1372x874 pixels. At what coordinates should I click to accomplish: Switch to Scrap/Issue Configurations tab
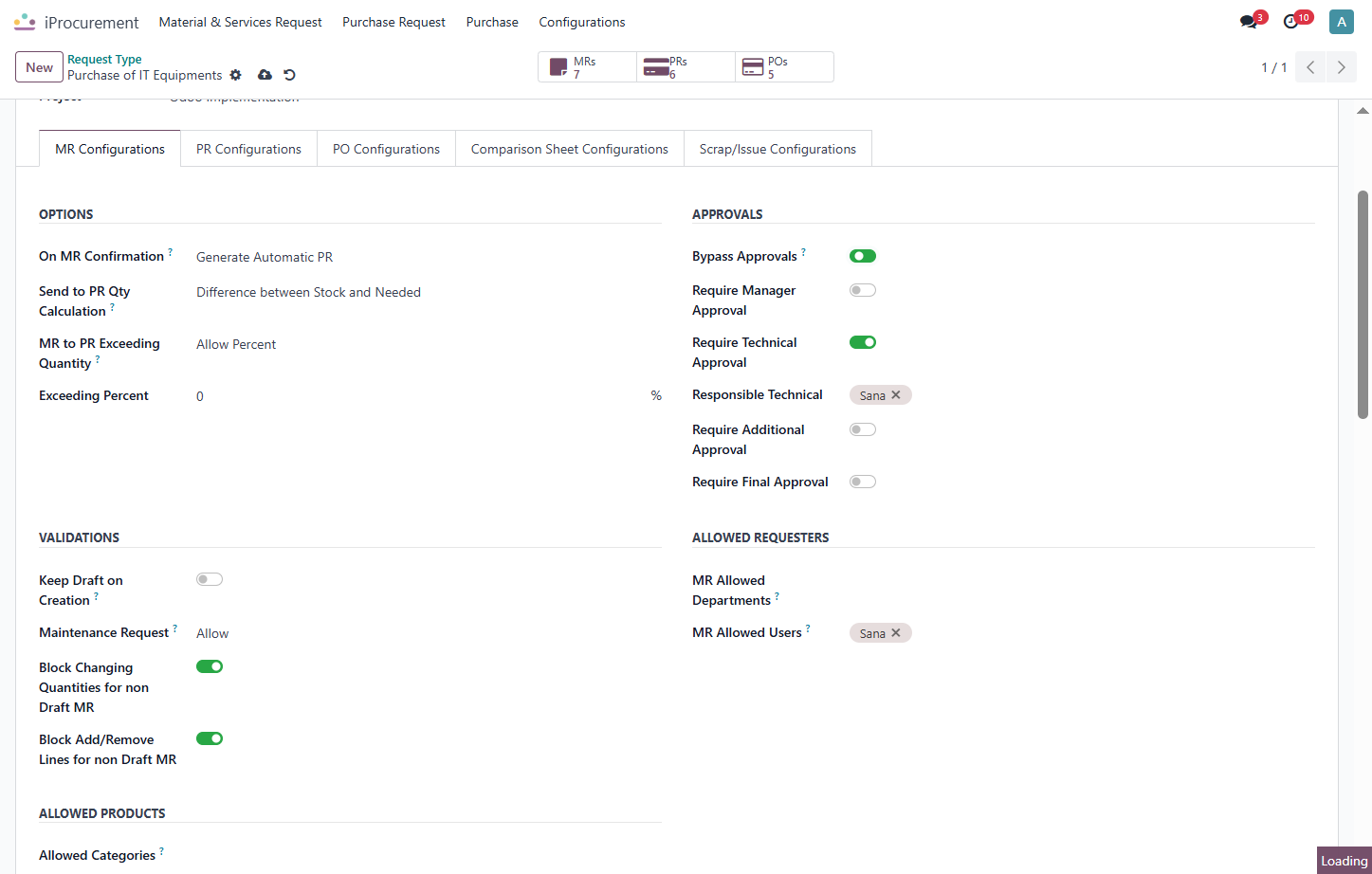777,149
